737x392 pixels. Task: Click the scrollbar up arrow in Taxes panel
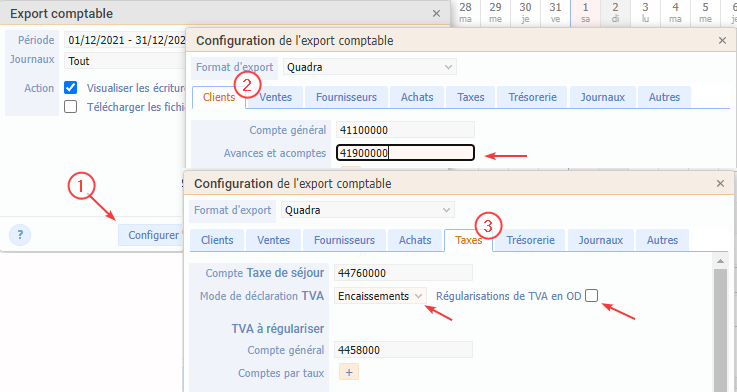coord(720,261)
